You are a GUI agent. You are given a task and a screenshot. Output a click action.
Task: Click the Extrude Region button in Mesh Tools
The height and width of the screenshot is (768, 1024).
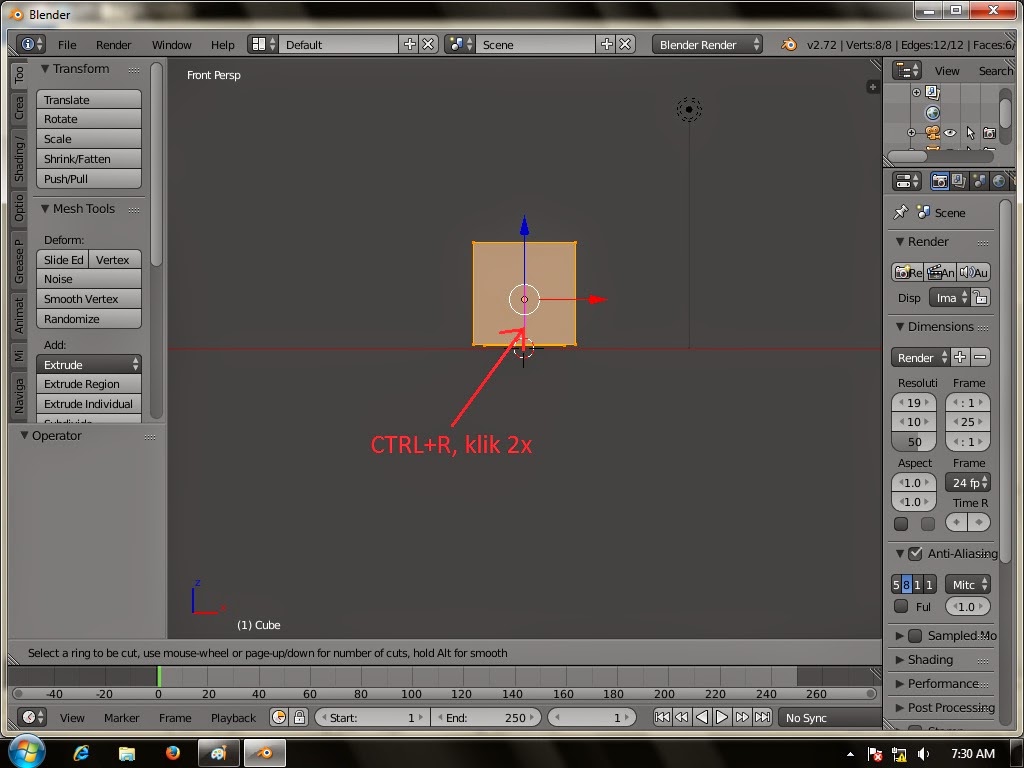(x=89, y=384)
